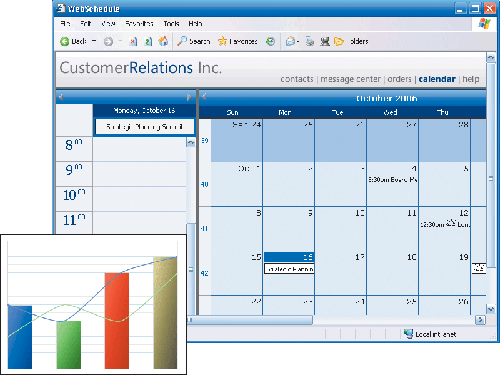This screenshot has width=500, height=375.
Task: Open the Back button dropdown arrow
Action: (94, 41)
